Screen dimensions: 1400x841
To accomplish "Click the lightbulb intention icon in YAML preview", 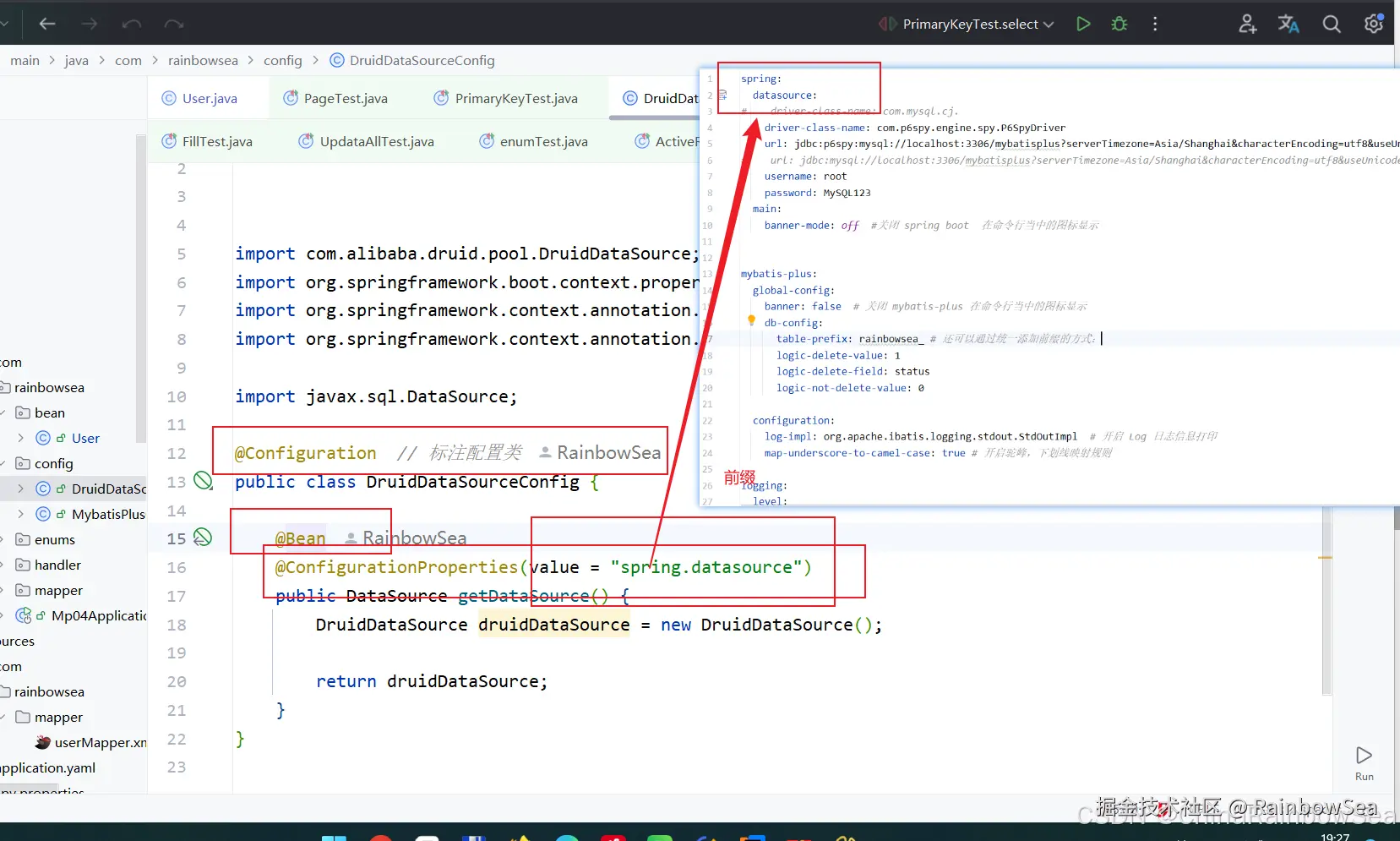I will pyautogui.click(x=751, y=320).
